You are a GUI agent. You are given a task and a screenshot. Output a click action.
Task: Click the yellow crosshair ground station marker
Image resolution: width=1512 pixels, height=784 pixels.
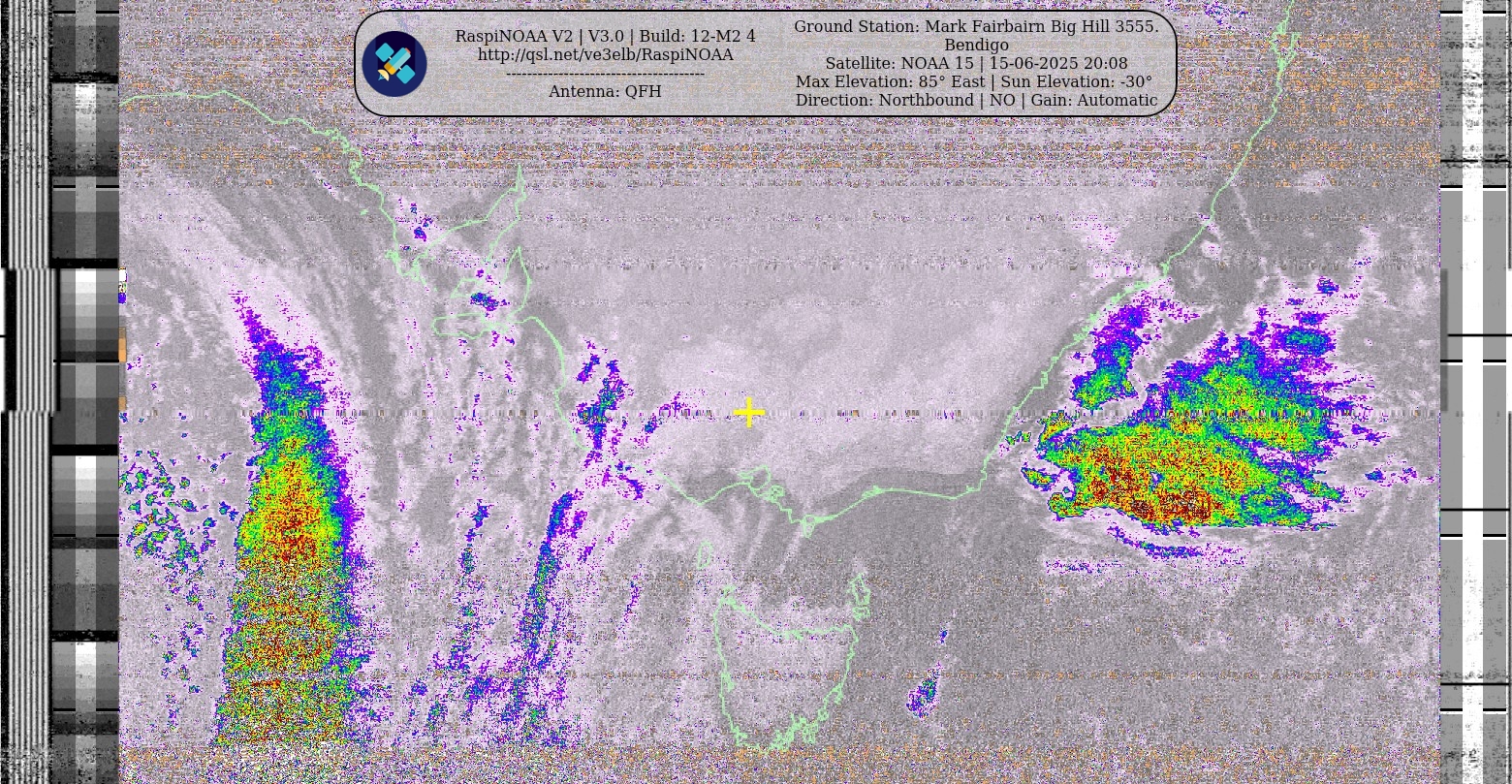[x=748, y=413]
